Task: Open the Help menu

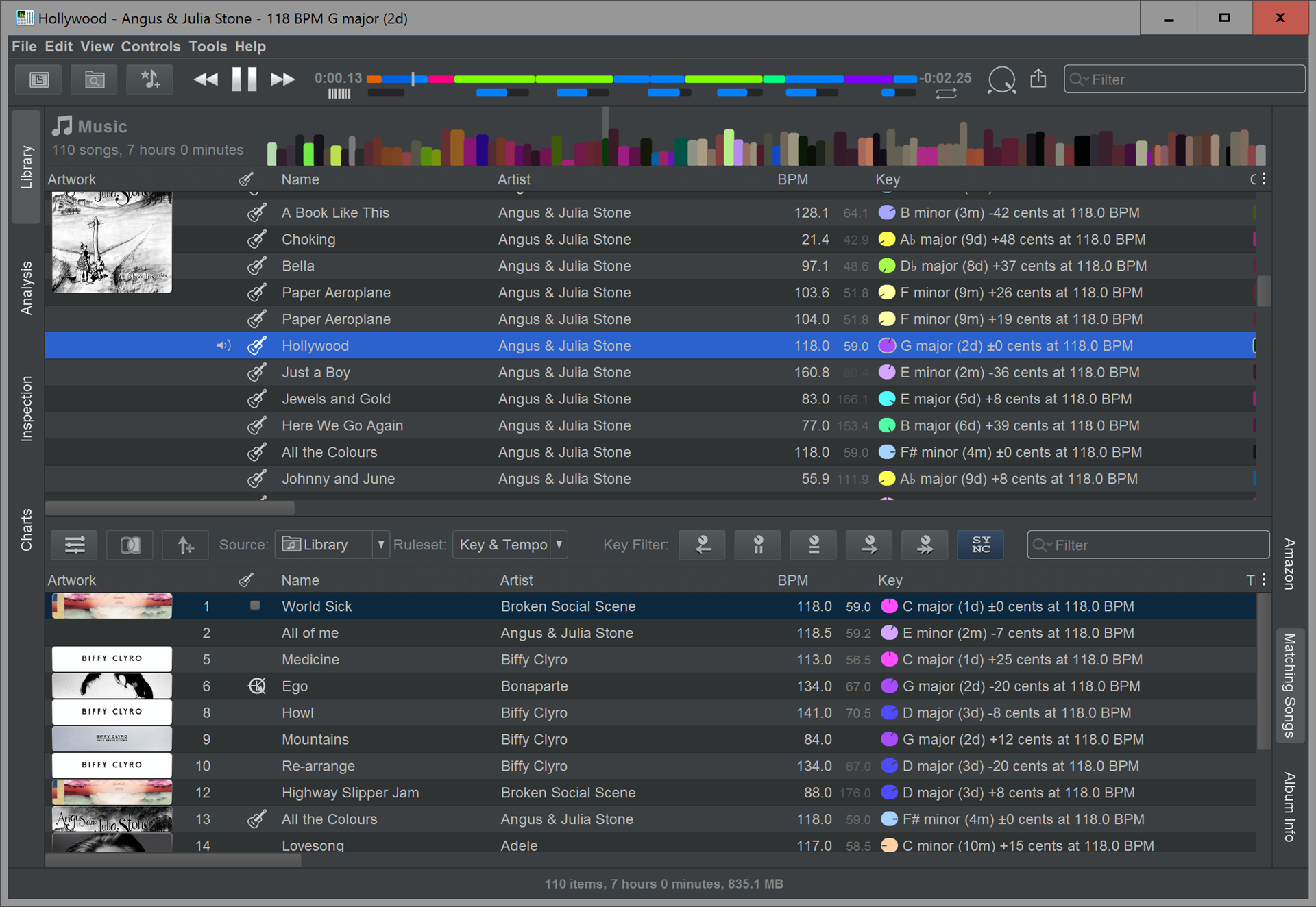Action: (250, 47)
